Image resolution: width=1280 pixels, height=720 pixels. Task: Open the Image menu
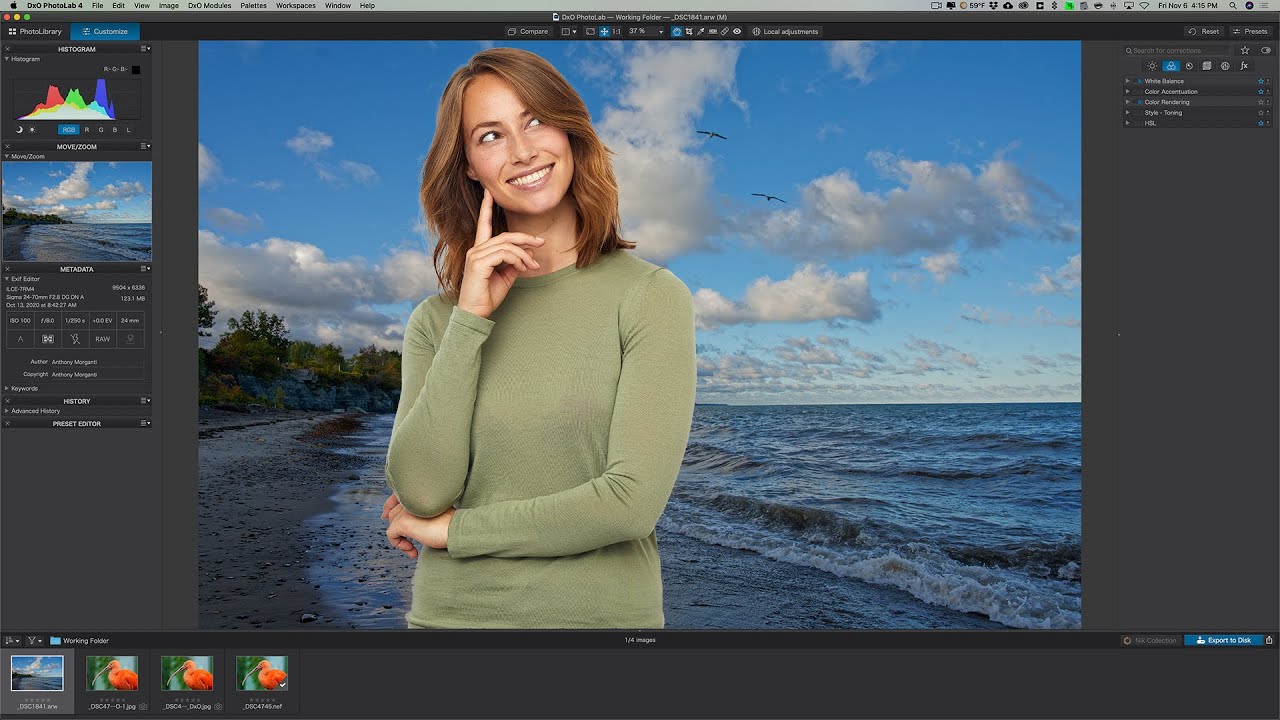click(169, 6)
